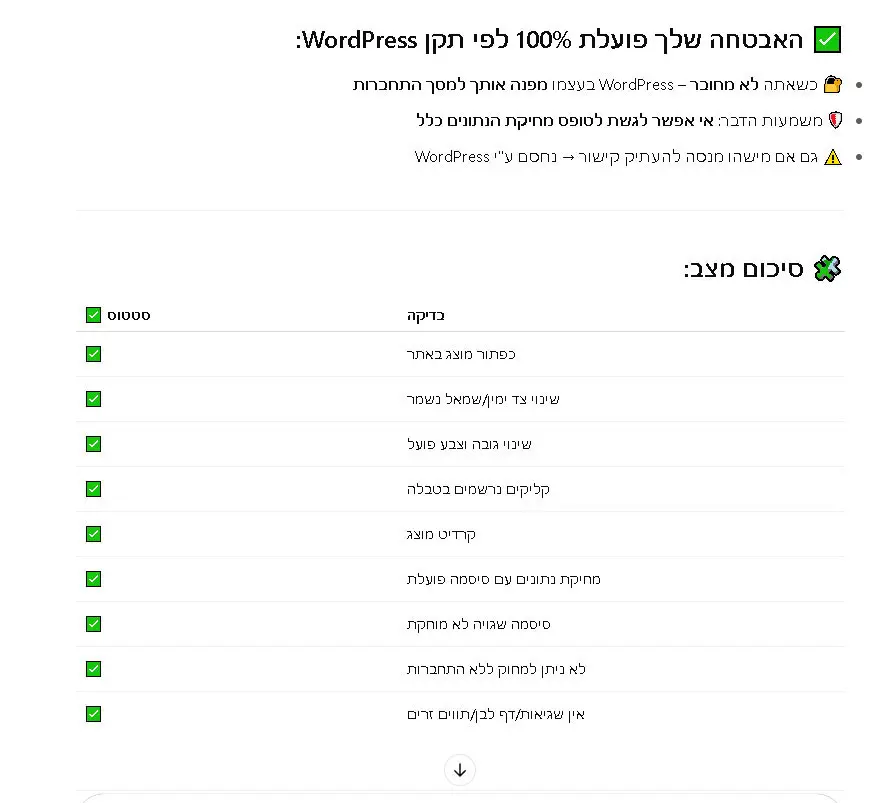Click the checkmark for קרדיט מוצג
882x803 pixels.
[x=93, y=534]
